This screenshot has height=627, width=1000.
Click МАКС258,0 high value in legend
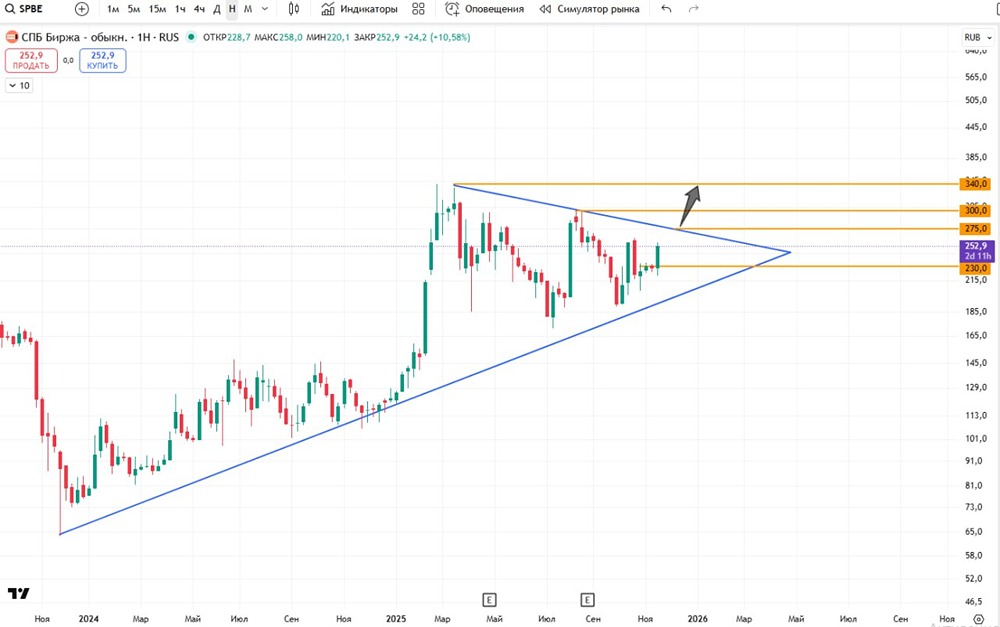pos(278,38)
